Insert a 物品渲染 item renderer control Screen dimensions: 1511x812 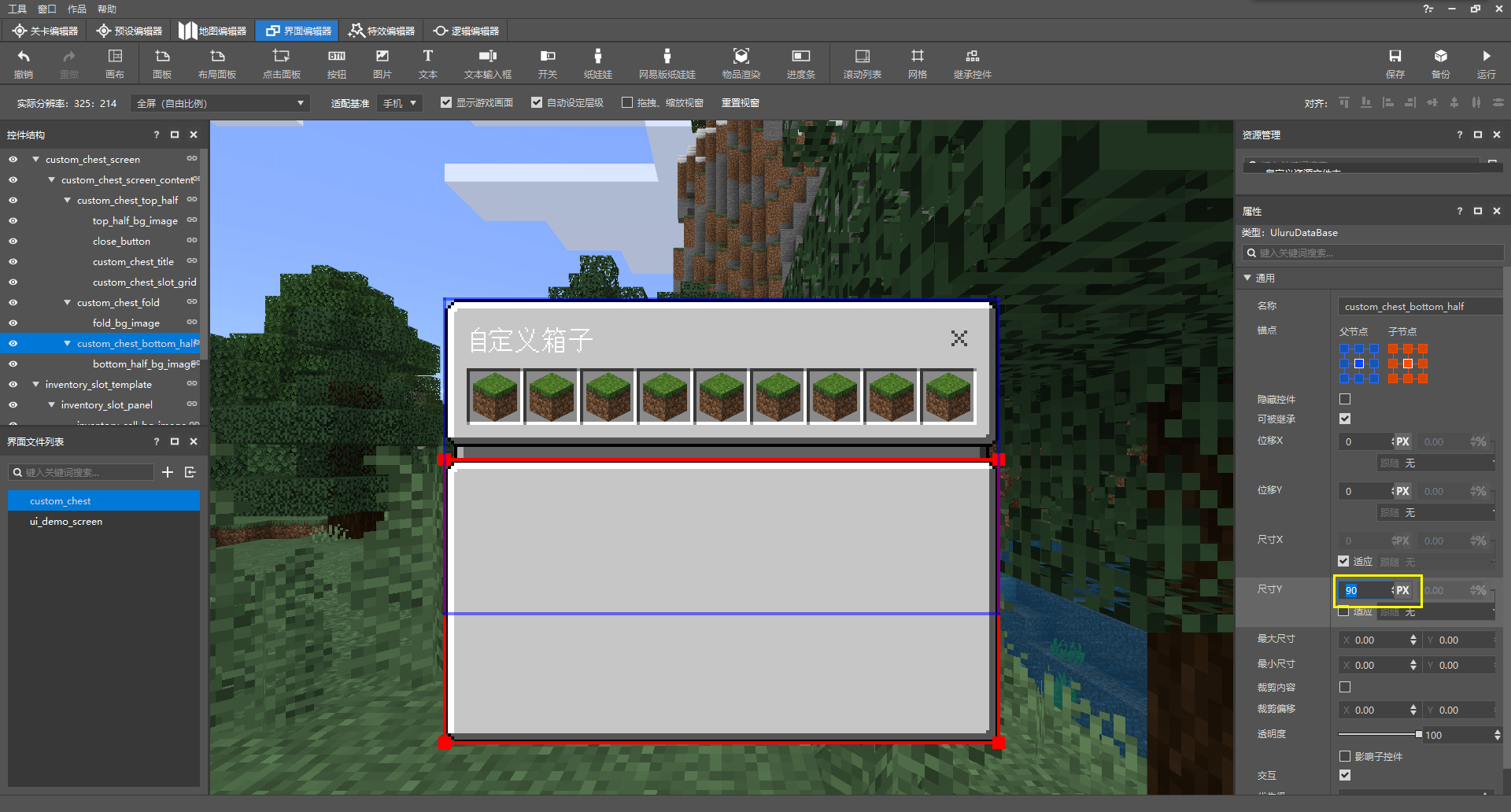[x=741, y=64]
